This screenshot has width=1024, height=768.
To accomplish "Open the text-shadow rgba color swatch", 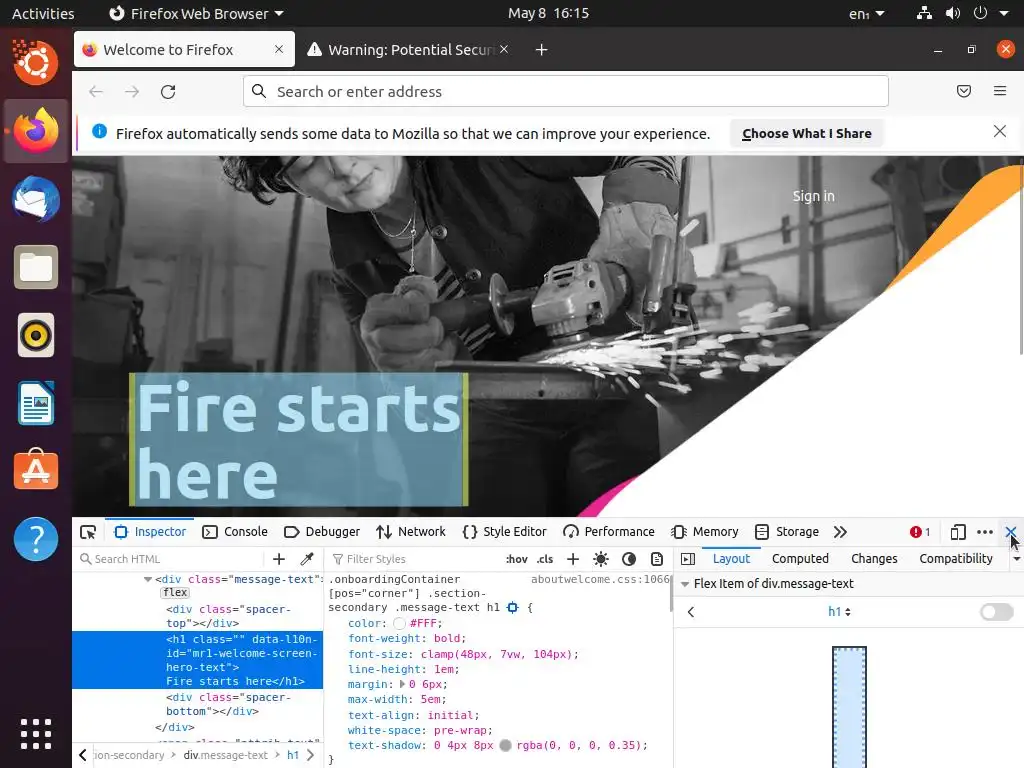I will point(505,745).
